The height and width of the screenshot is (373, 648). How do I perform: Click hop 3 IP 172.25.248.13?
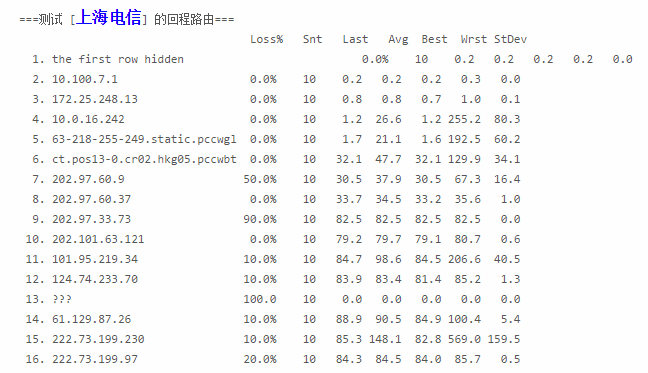tap(95, 99)
